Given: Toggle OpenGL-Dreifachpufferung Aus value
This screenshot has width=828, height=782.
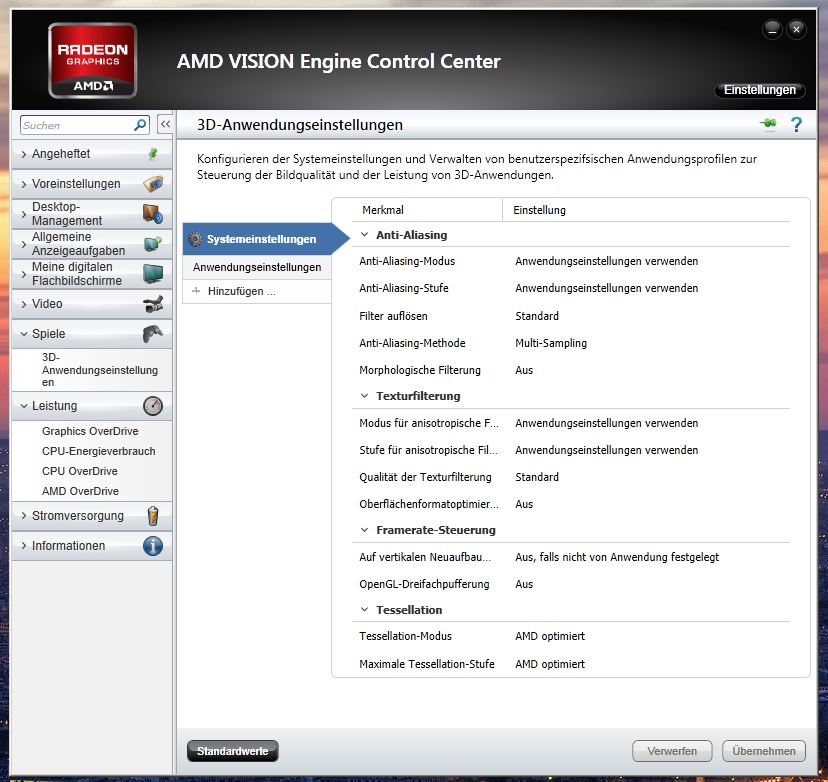Looking at the screenshot, I should 524,584.
